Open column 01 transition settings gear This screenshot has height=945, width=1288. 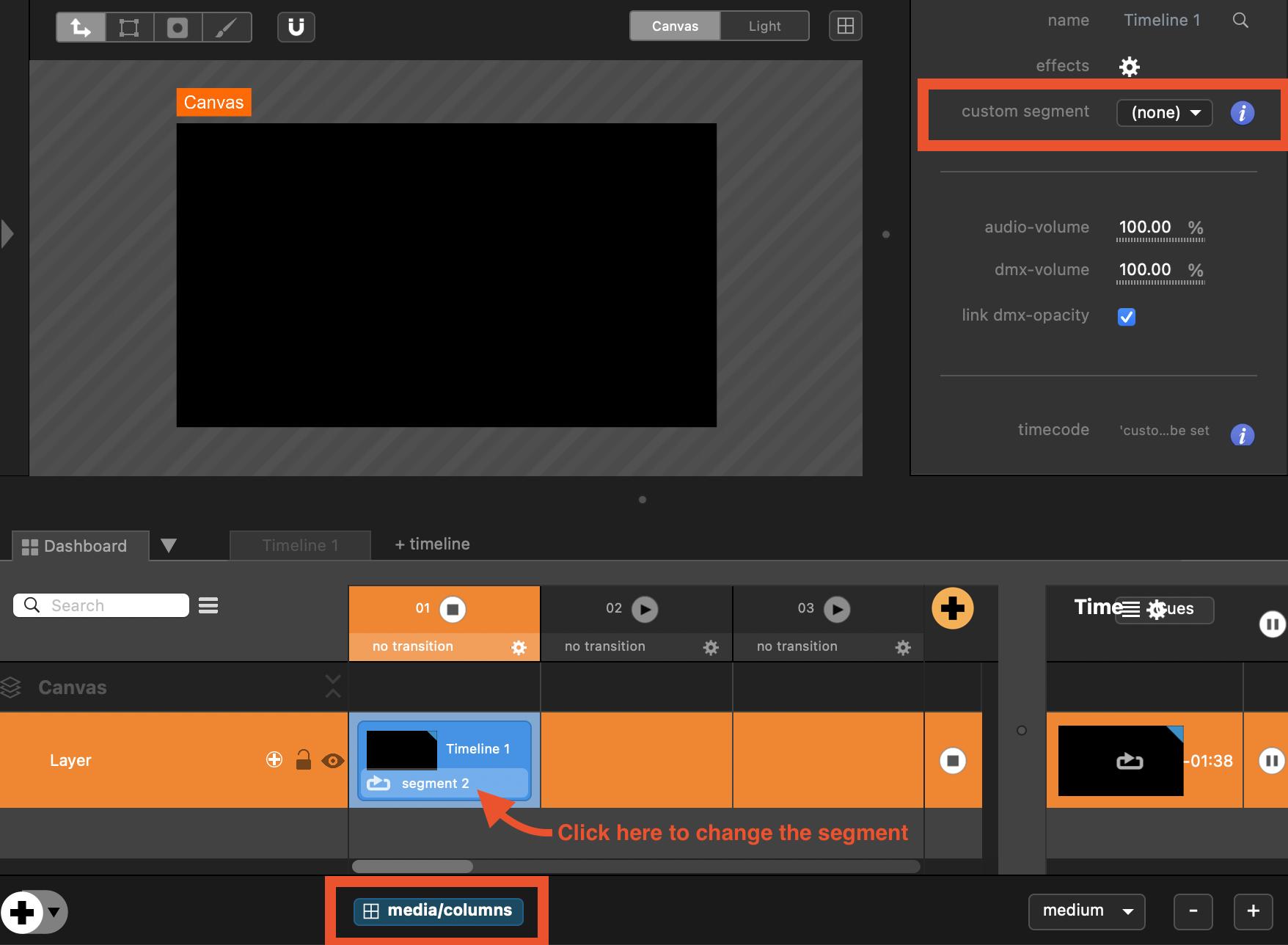(x=519, y=647)
